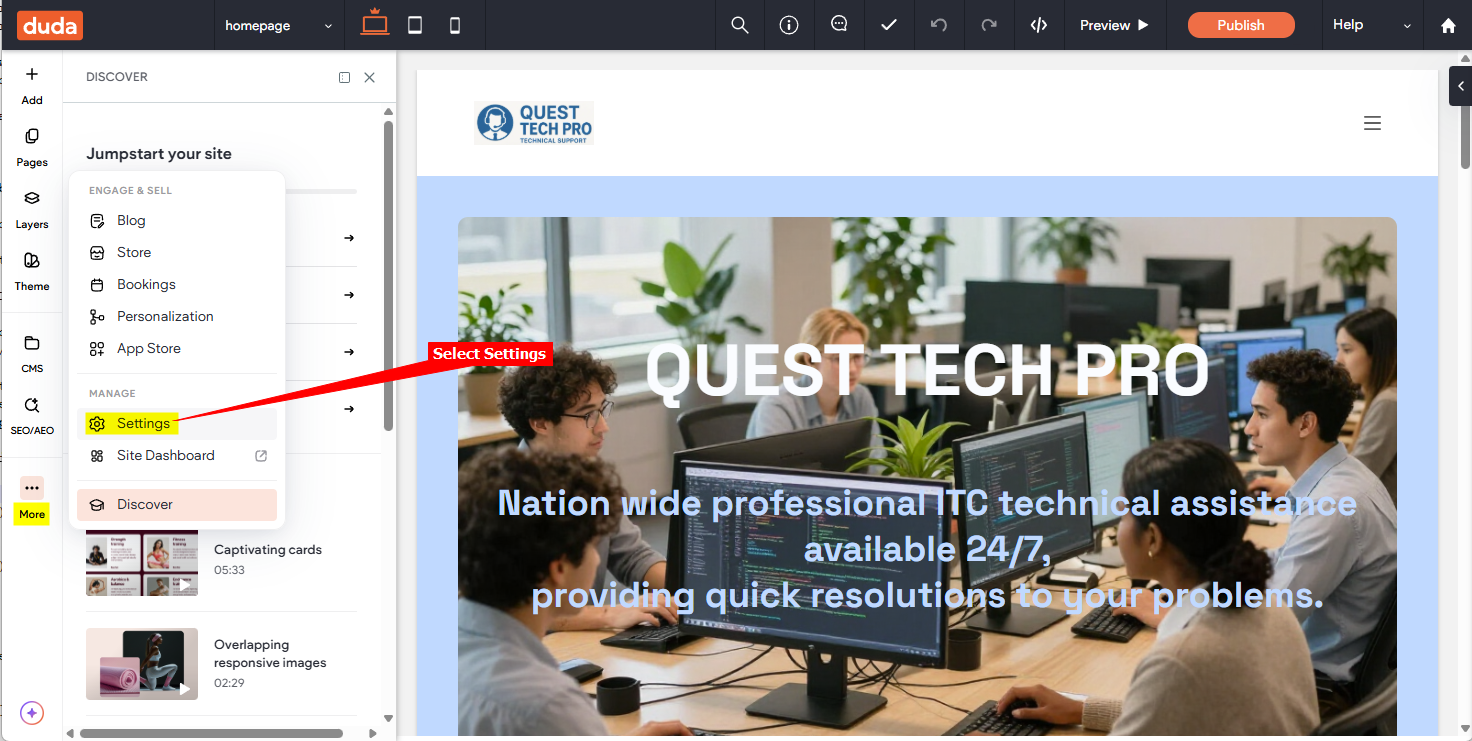Open the site info icon
The height and width of the screenshot is (741, 1472).
789,25
